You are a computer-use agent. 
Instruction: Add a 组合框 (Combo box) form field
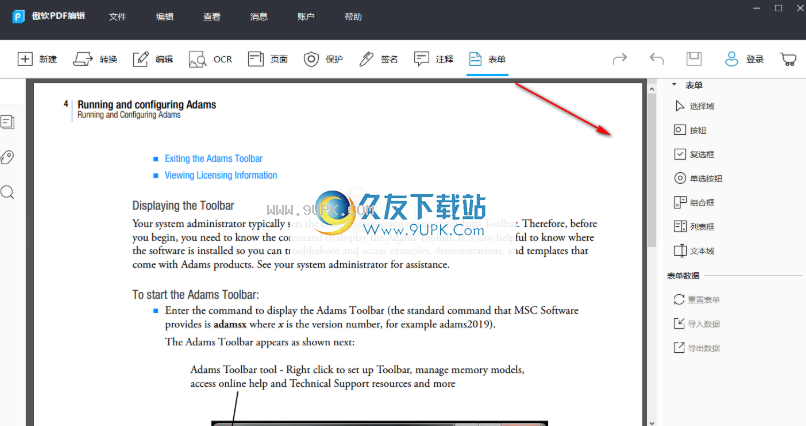pyautogui.click(x=694, y=202)
